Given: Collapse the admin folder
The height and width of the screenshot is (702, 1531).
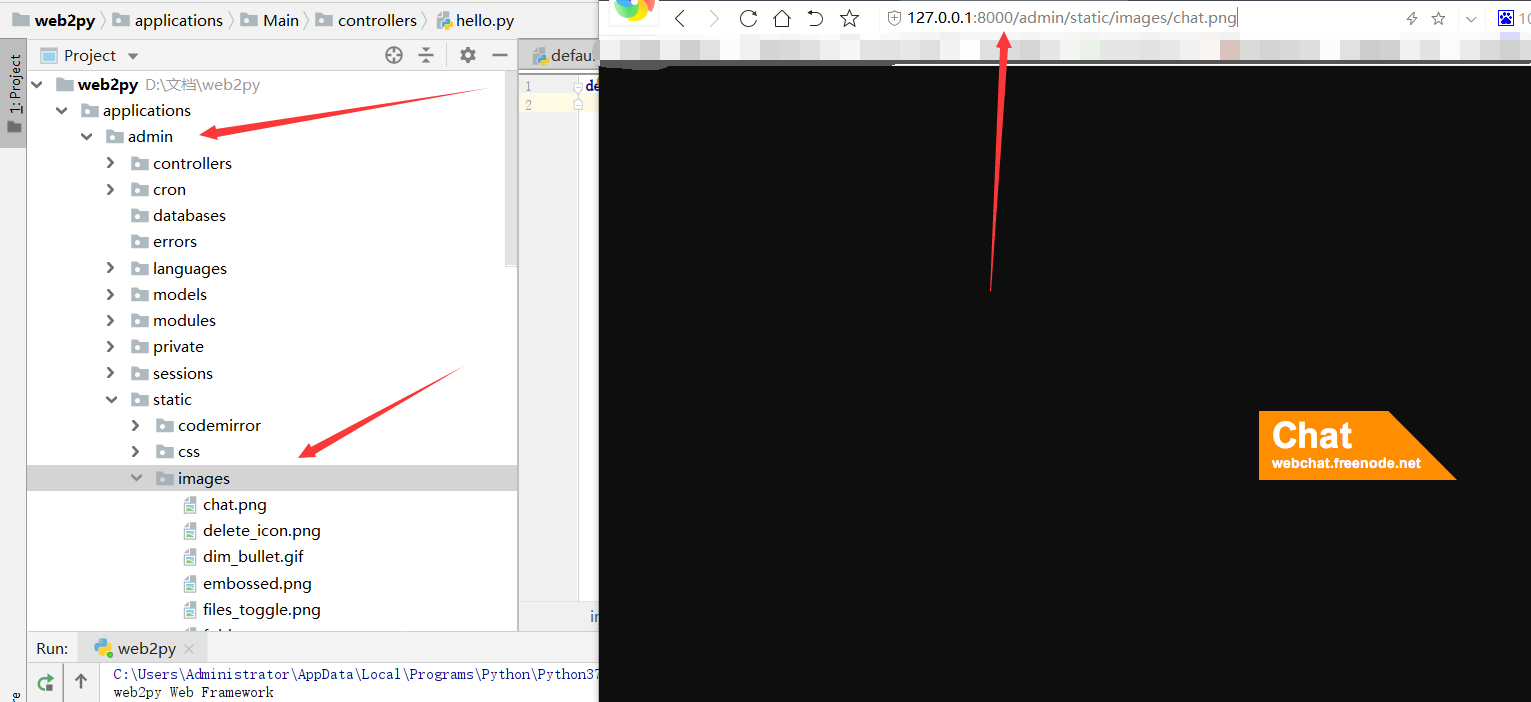Looking at the screenshot, I should pos(87,137).
